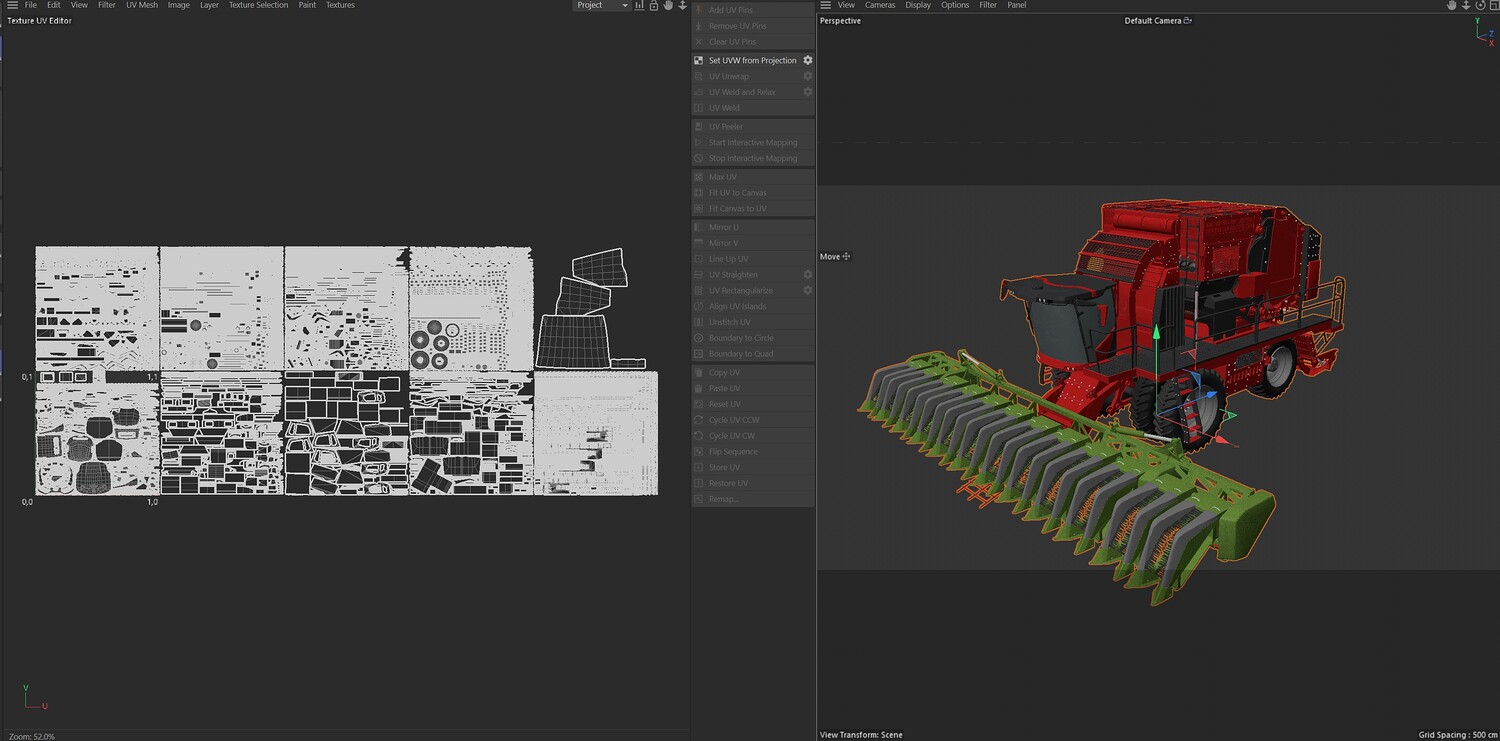The width and height of the screenshot is (1500, 741).
Task: Click the green Y-axis move arrow
Action: point(1157,332)
